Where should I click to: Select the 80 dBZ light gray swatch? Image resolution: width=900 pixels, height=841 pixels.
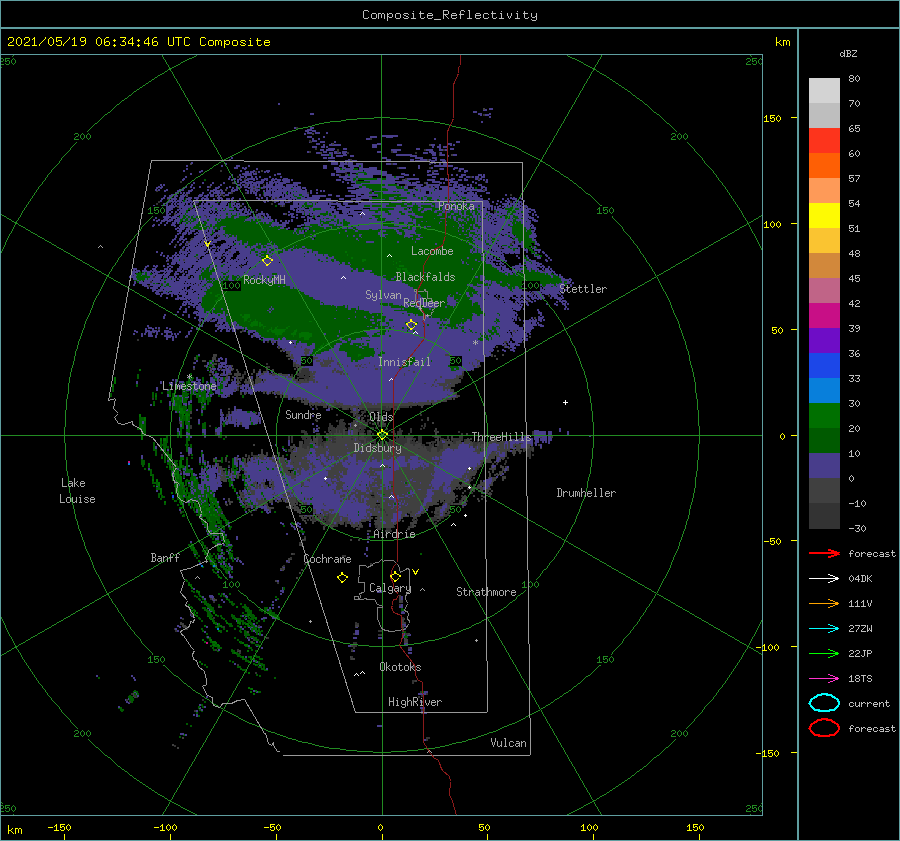[824, 91]
